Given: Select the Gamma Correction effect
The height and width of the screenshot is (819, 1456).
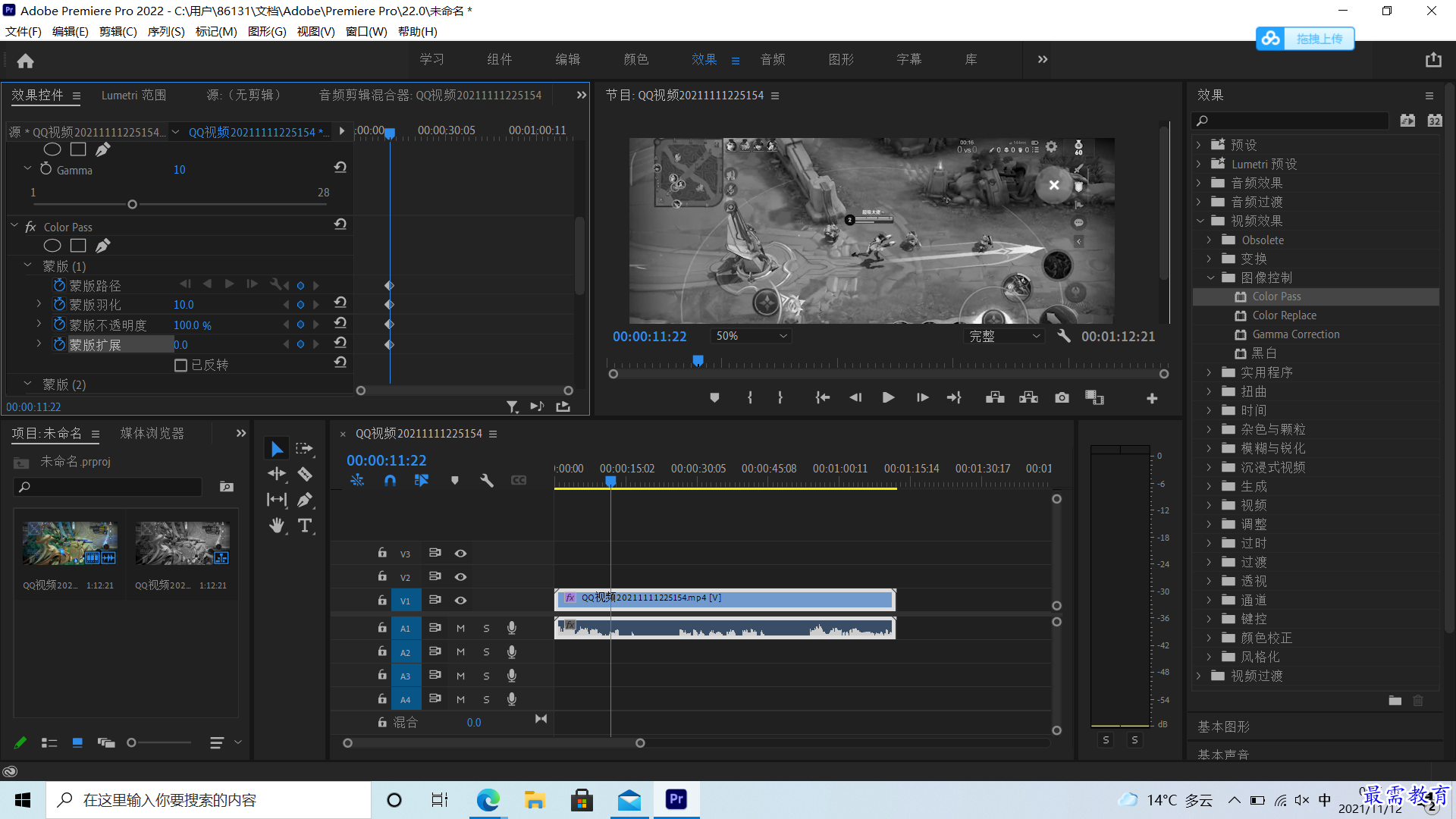Looking at the screenshot, I should pos(1295,334).
